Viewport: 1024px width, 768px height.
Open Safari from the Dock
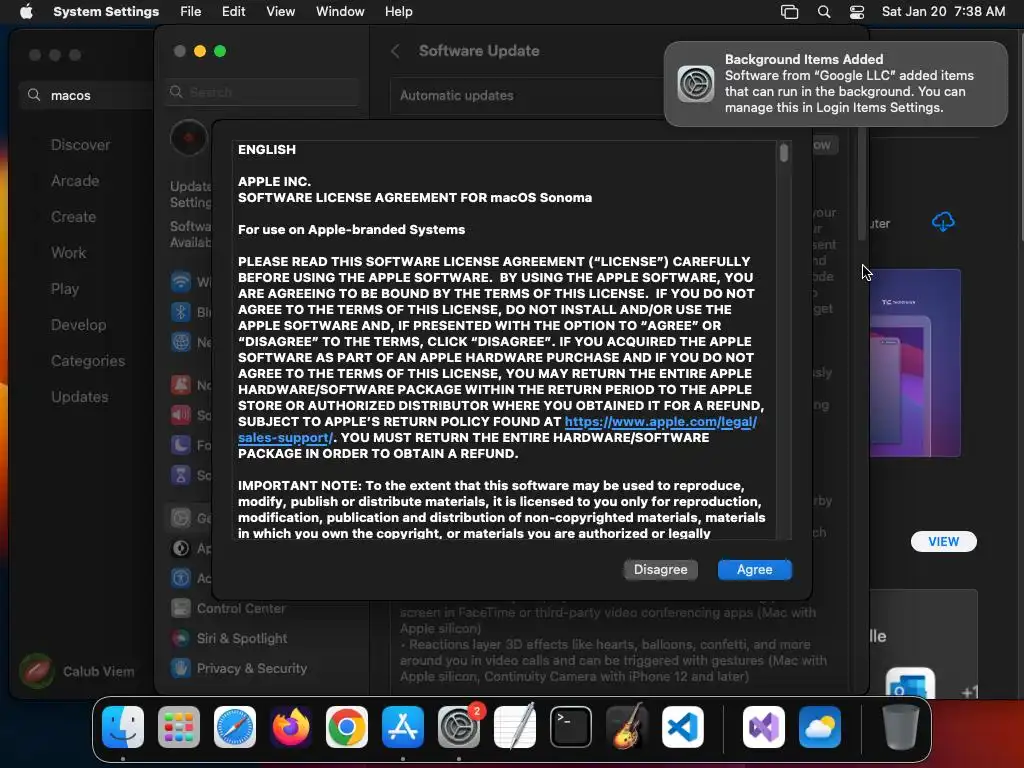point(234,727)
